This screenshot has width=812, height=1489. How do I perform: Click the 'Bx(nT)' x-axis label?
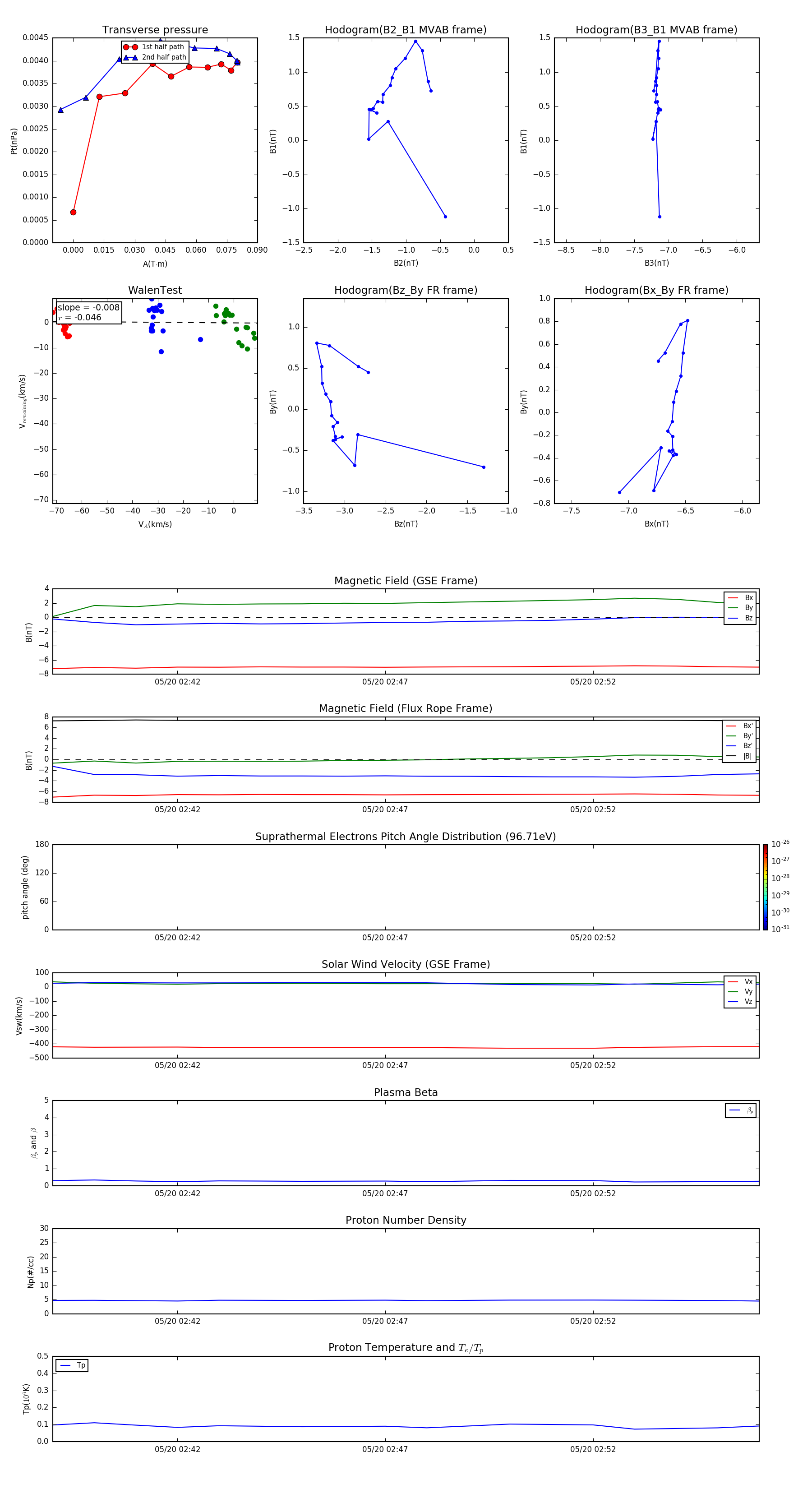656,524
